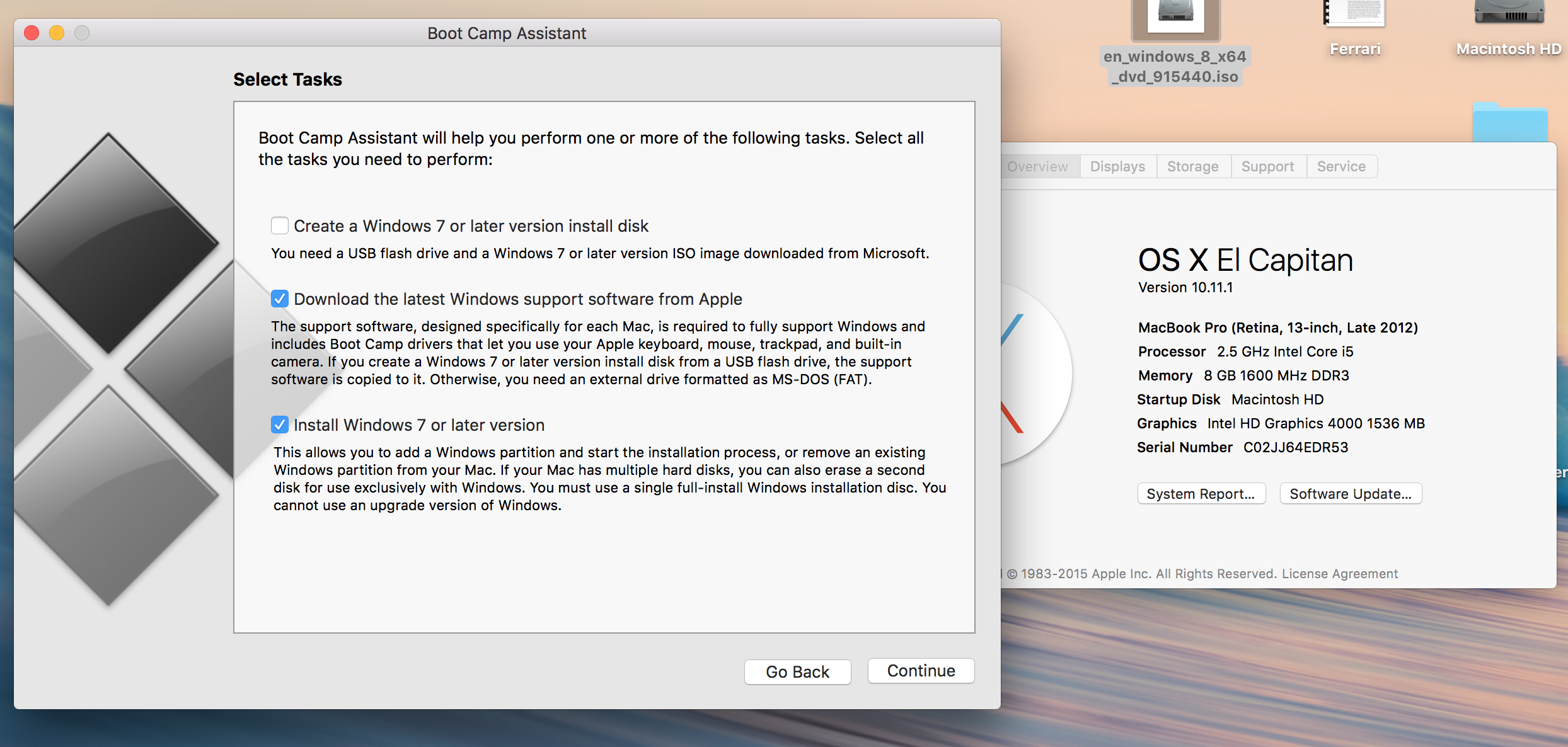Click the OS X El Capitan heading
1568x747 pixels.
[1245, 259]
